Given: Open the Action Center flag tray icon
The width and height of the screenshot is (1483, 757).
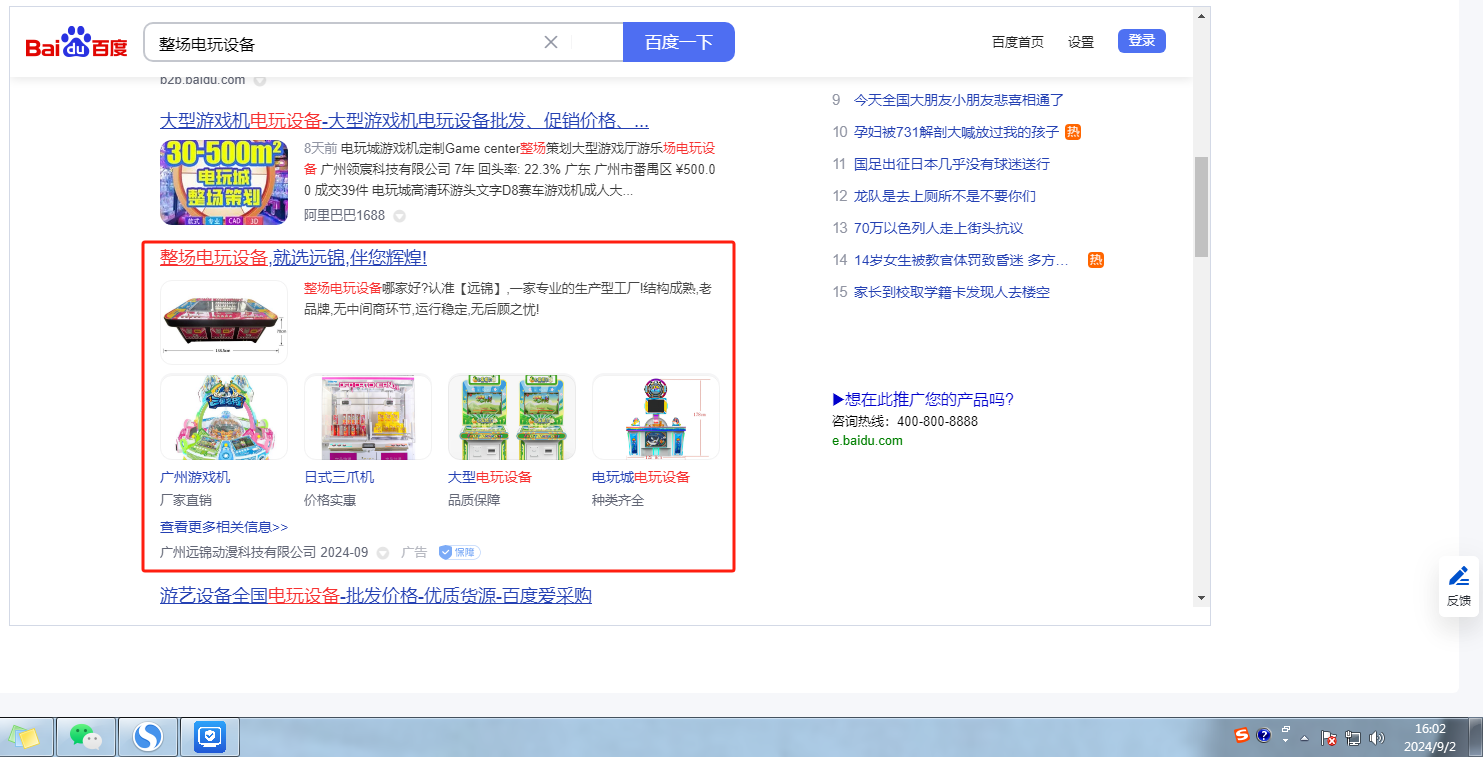Looking at the screenshot, I should click(x=1330, y=738).
